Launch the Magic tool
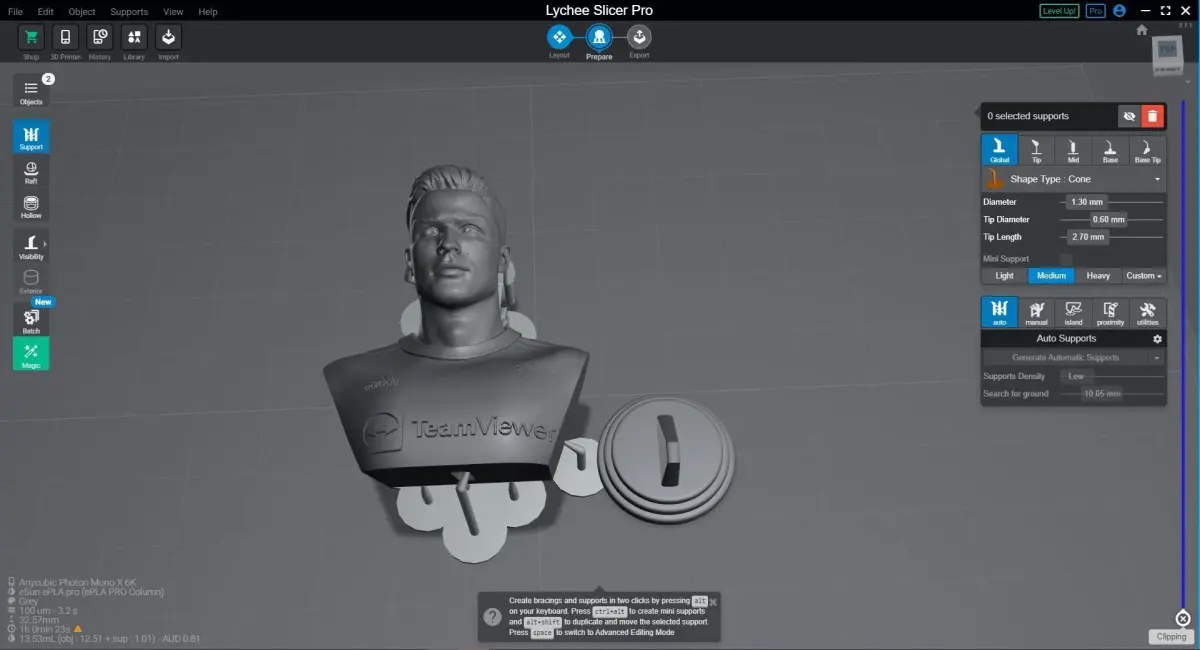The height and width of the screenshot is (650, 1200). (x=31, y=354)
